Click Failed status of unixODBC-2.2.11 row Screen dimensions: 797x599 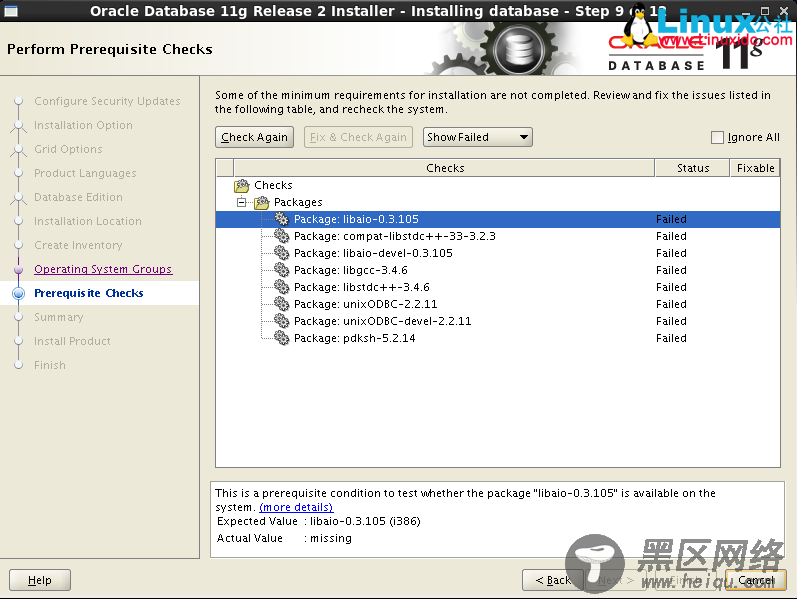click(671, 304)
